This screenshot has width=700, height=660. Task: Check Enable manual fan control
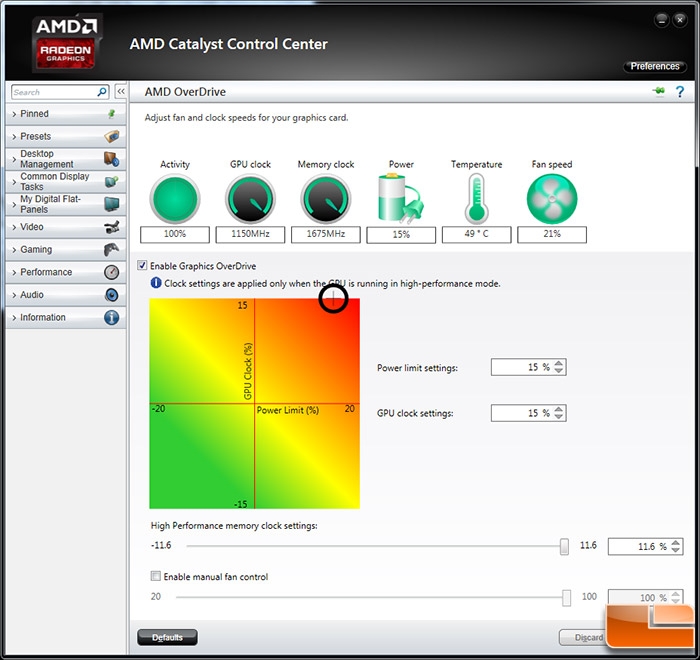[x=155, y=576]
